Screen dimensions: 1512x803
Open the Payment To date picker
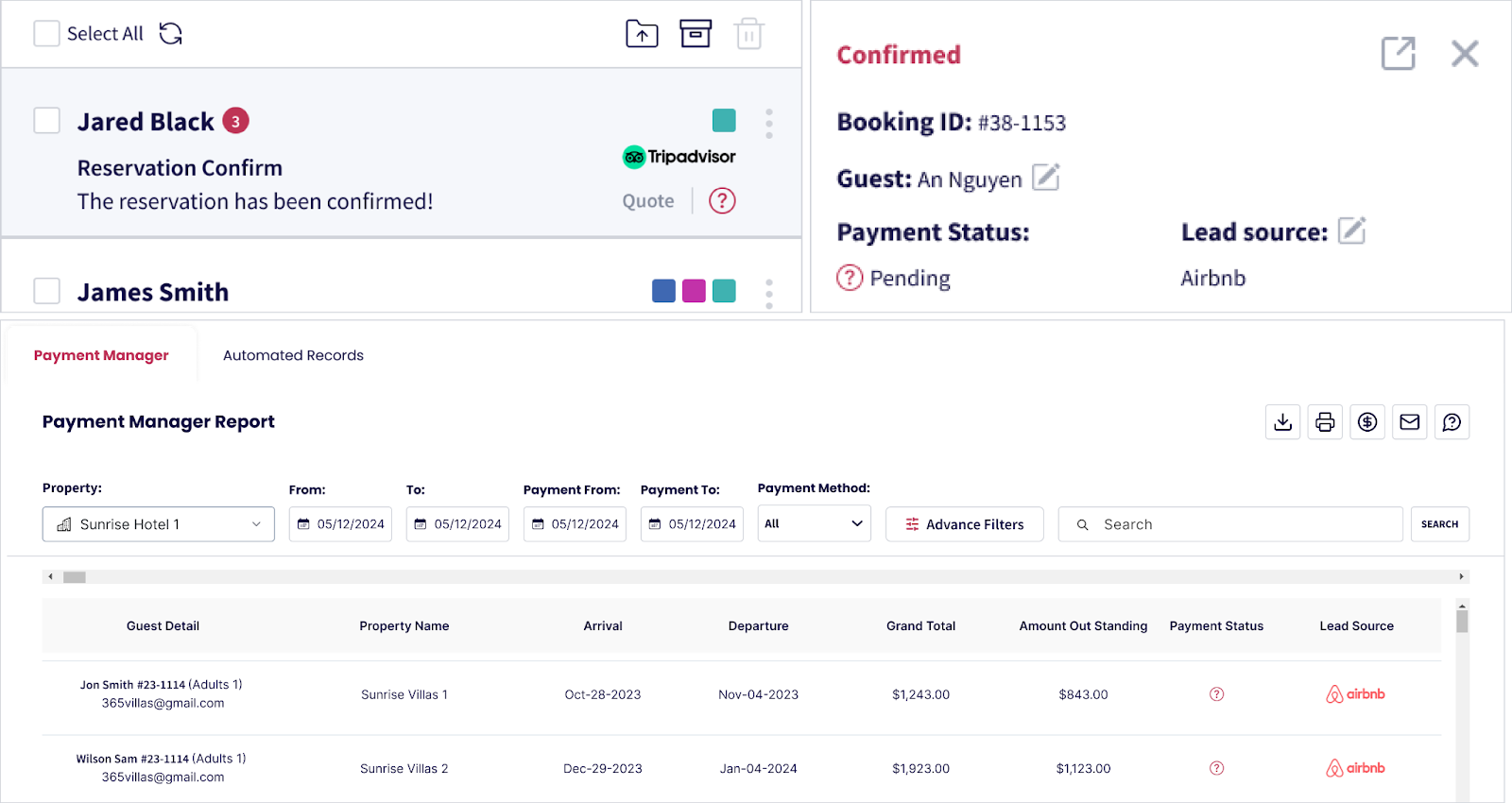click(x=692, y=524)
